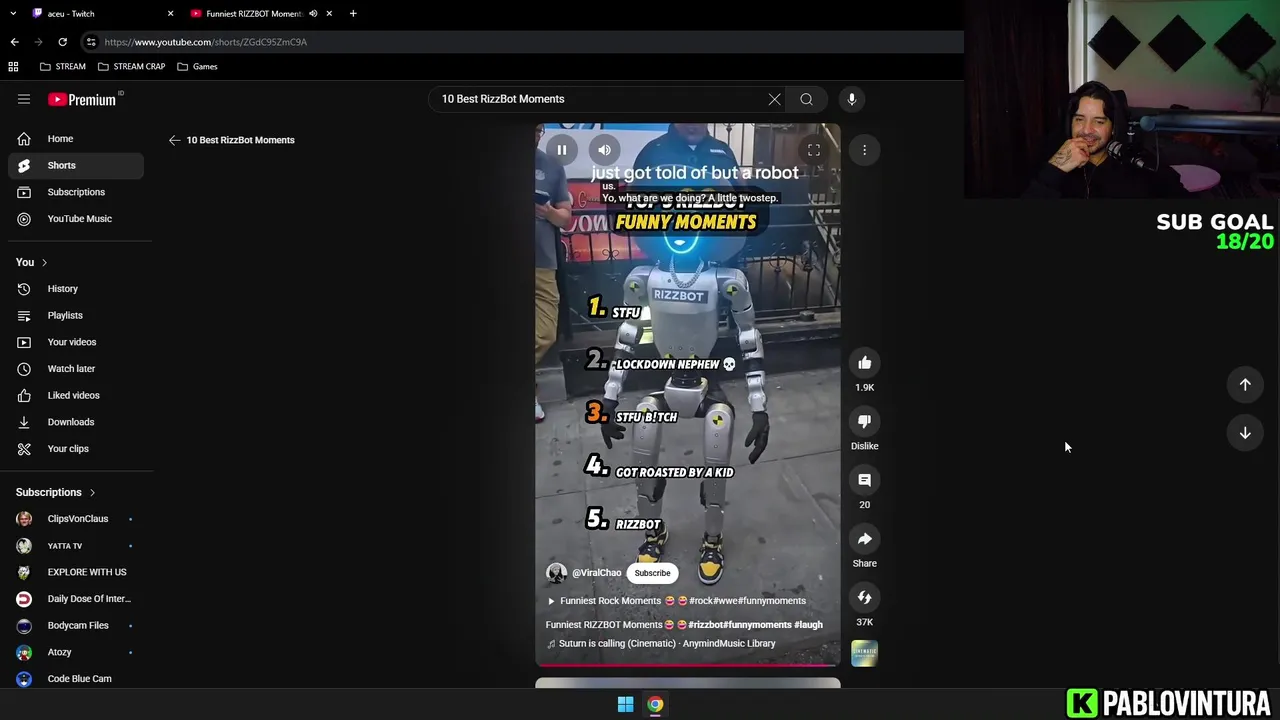Reload the page
1280x720 pixels.
coord(62,42)
